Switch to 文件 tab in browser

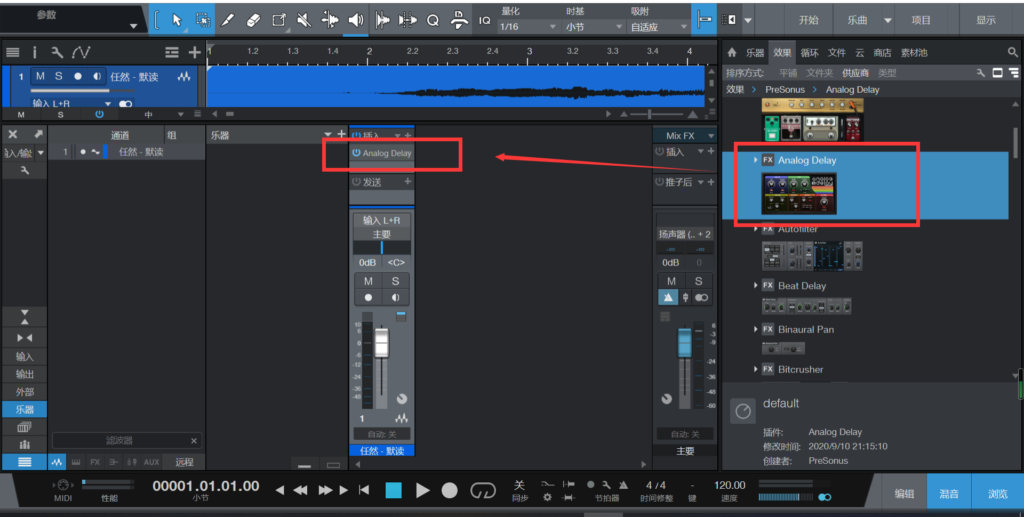[837, 53]
